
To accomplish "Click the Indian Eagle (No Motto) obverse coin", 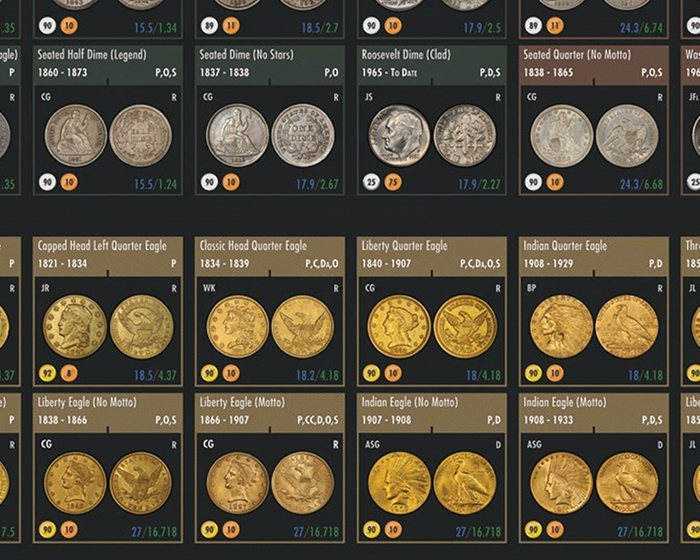I will [399, 483].
